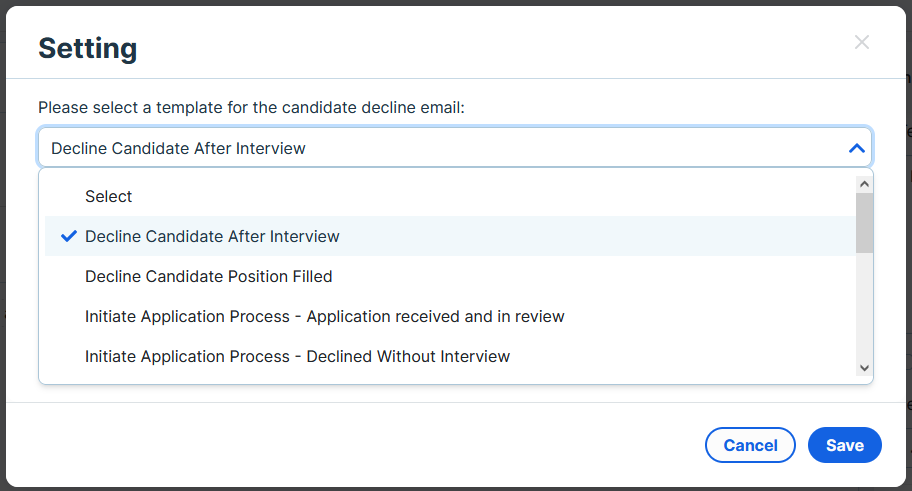The height and width of the screenshot is (491, 912).
Task: Click the template list's scroll down arrow
Action: 864,368
